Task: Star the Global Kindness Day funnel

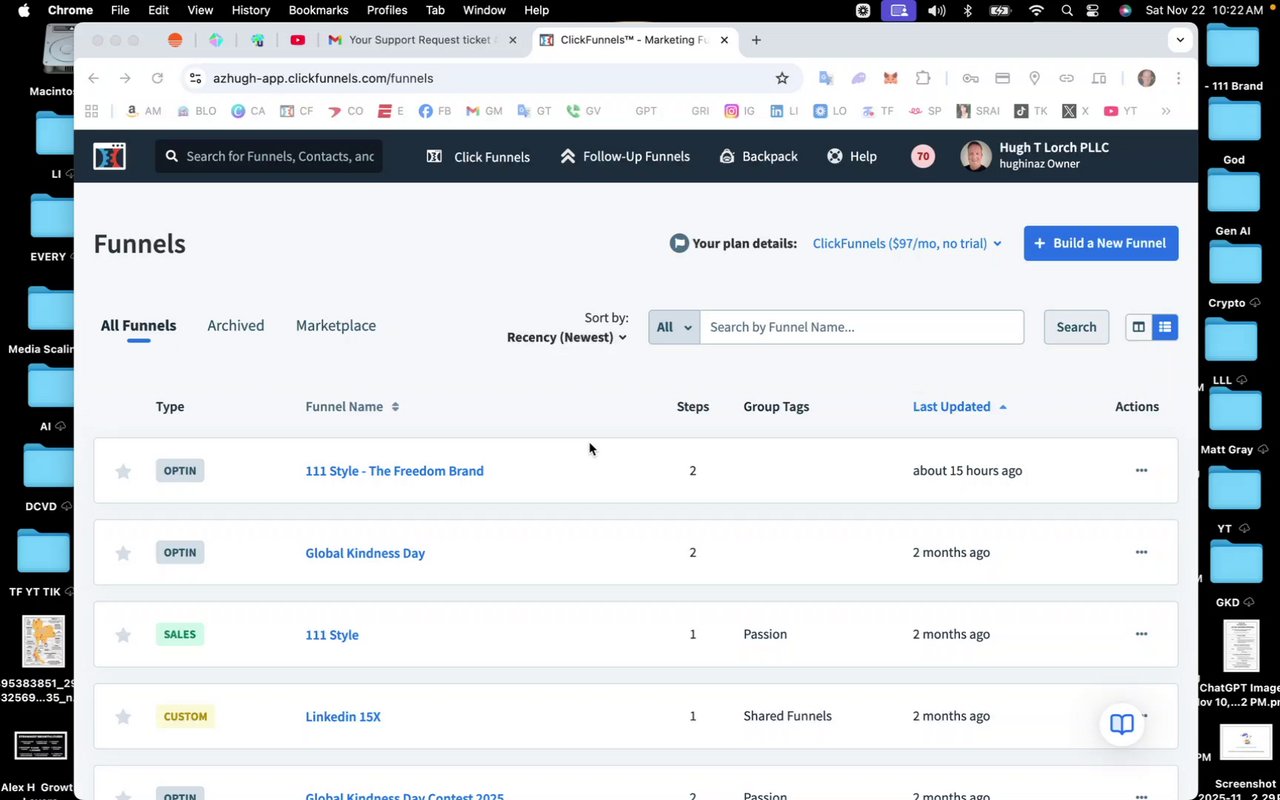Action: (123, 553)
